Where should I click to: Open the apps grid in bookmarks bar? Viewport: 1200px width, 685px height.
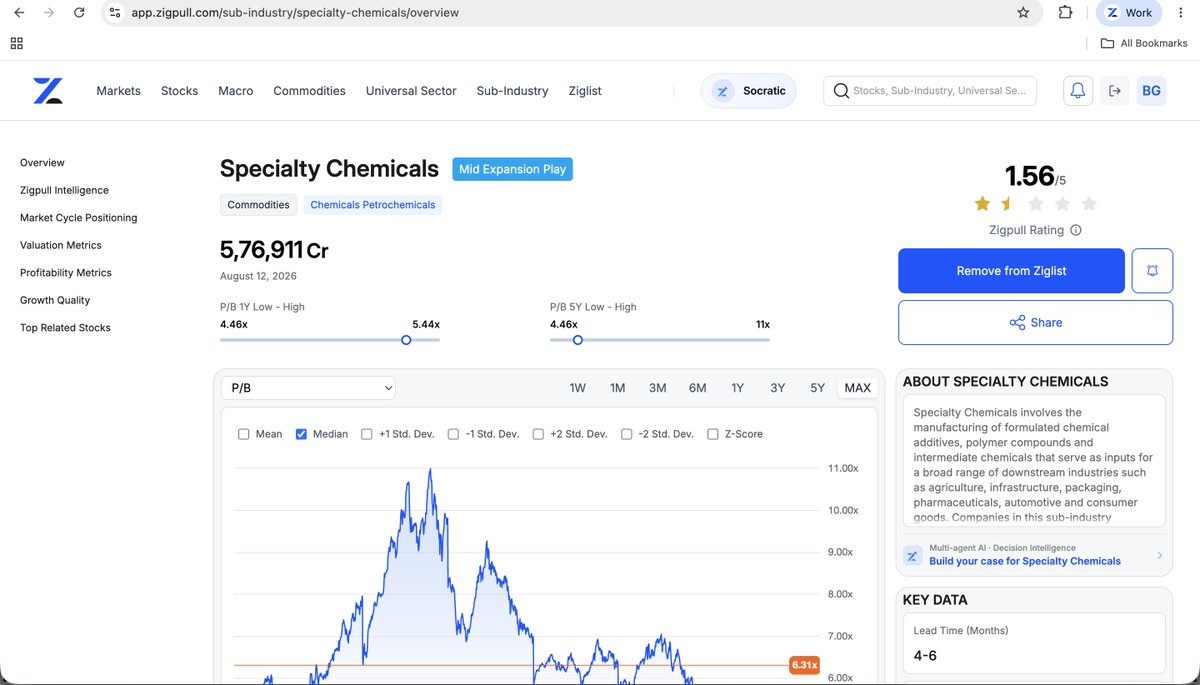(16, 43)
